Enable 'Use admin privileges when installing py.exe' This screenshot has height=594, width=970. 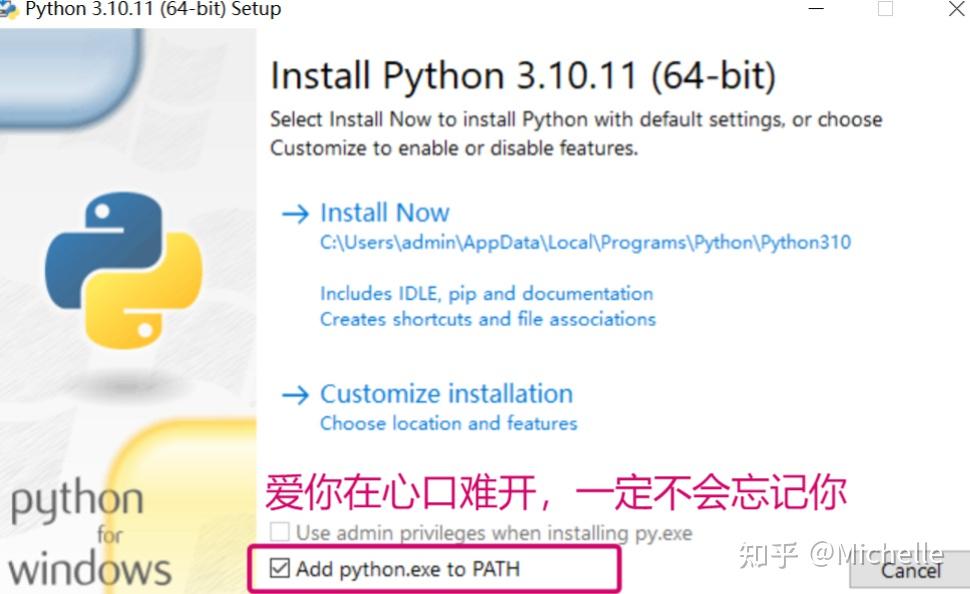(x=279, y=533)
